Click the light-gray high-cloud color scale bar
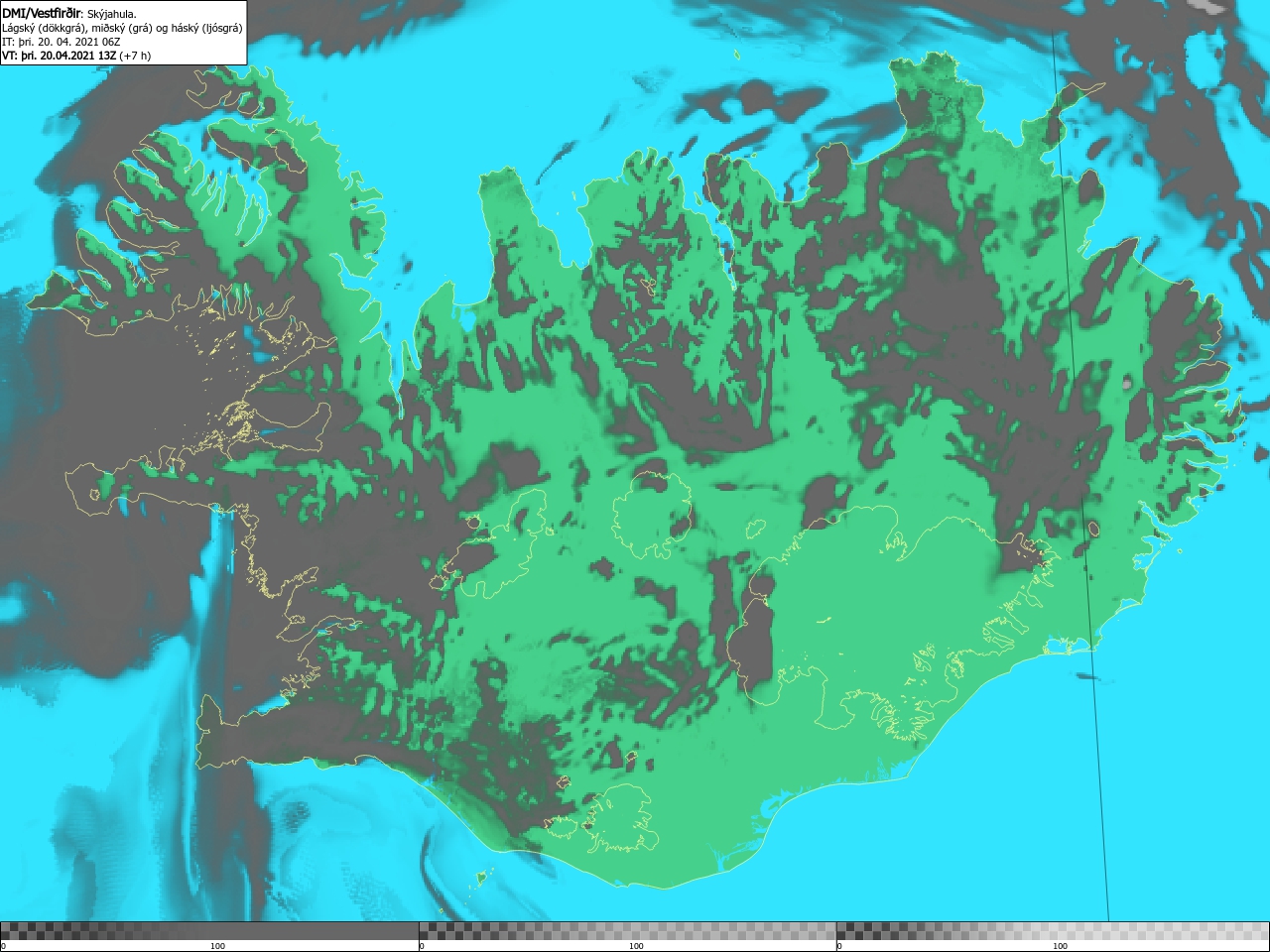 tap(1053, 931)
